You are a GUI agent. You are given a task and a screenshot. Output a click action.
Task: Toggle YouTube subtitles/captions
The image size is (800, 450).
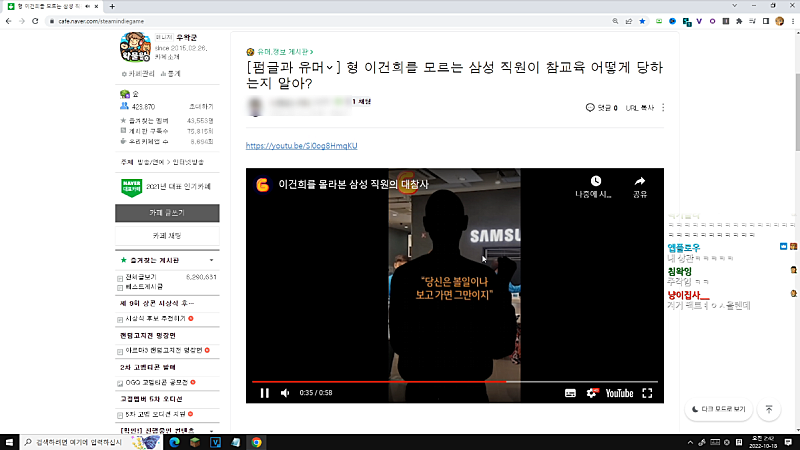click(x=570, y=393)
